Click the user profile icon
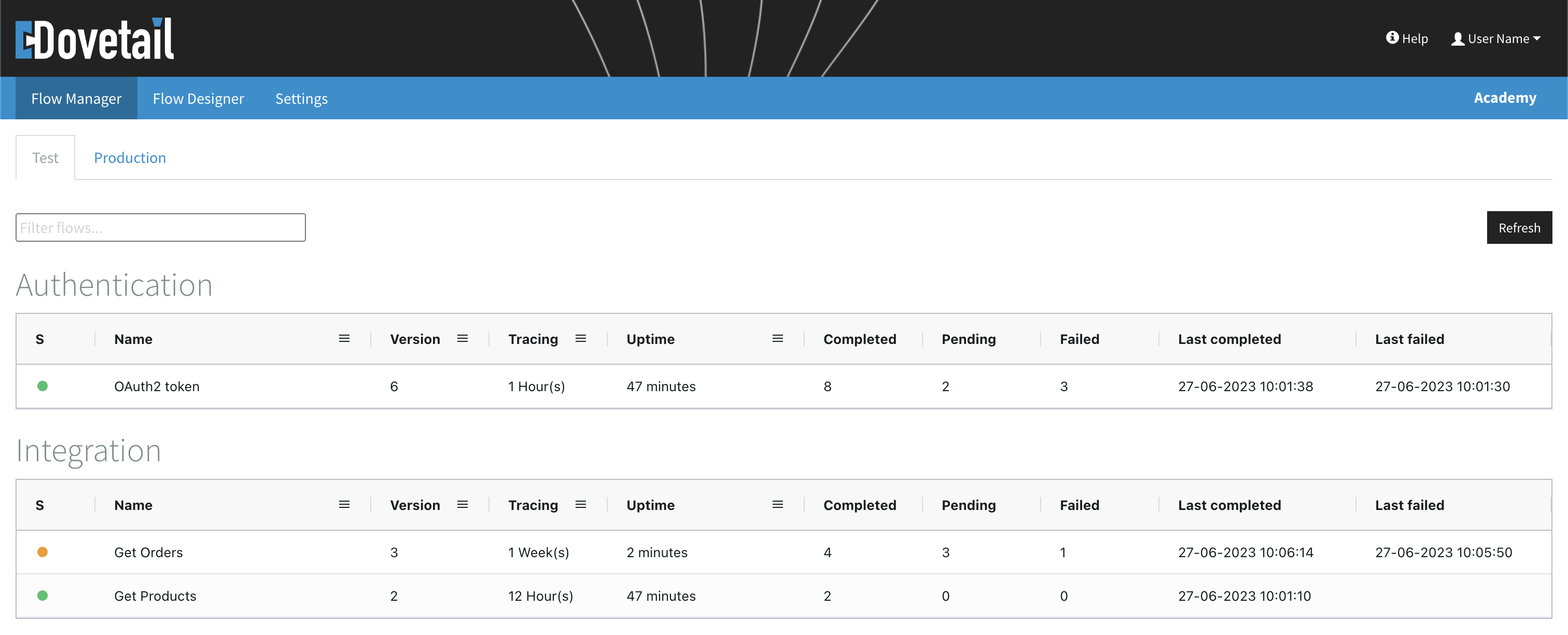 (1458, 39)
